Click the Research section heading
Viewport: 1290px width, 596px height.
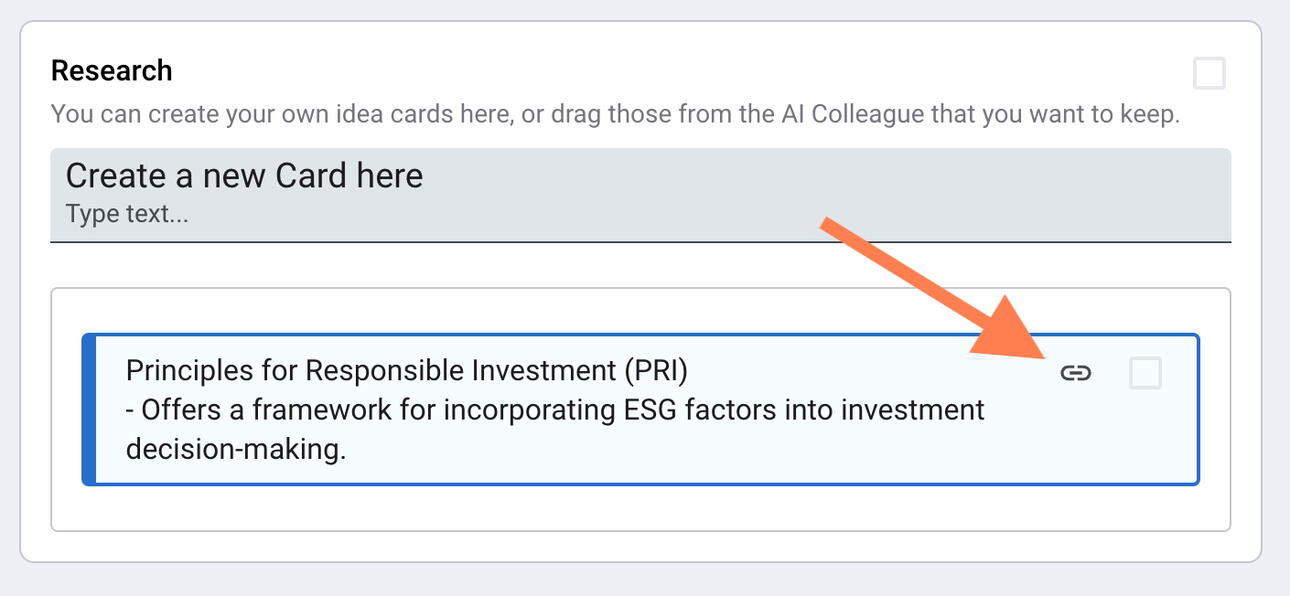coord(111,71)
